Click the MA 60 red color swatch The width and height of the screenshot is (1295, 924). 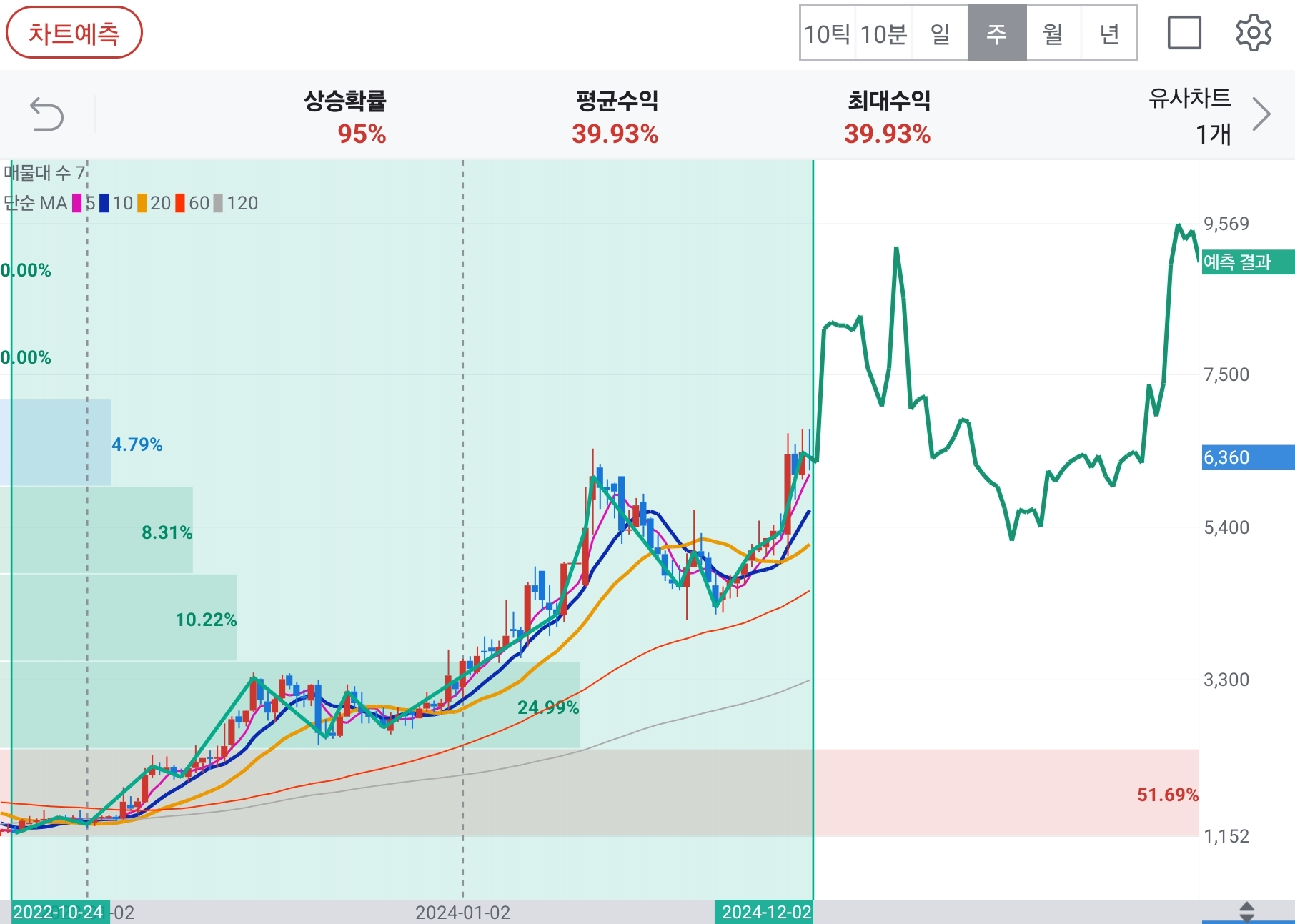(x=180, y=204)
